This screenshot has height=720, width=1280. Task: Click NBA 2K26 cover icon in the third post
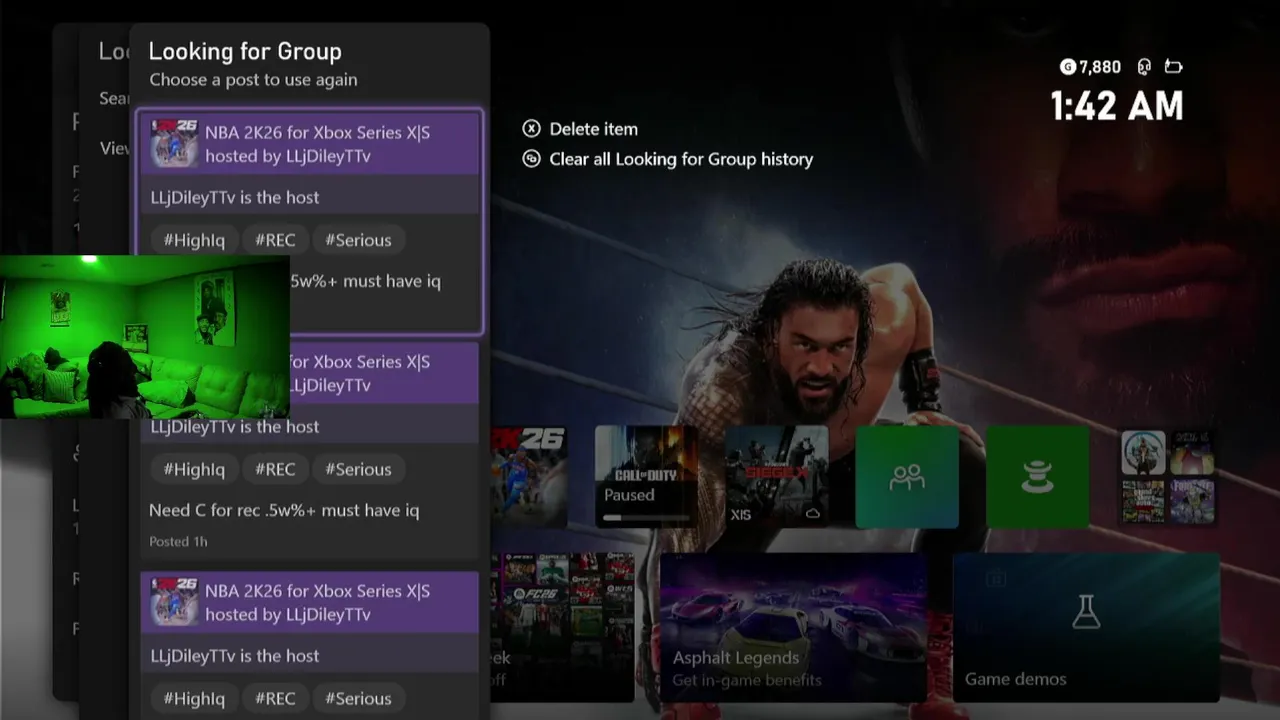[x=173, y=602]
